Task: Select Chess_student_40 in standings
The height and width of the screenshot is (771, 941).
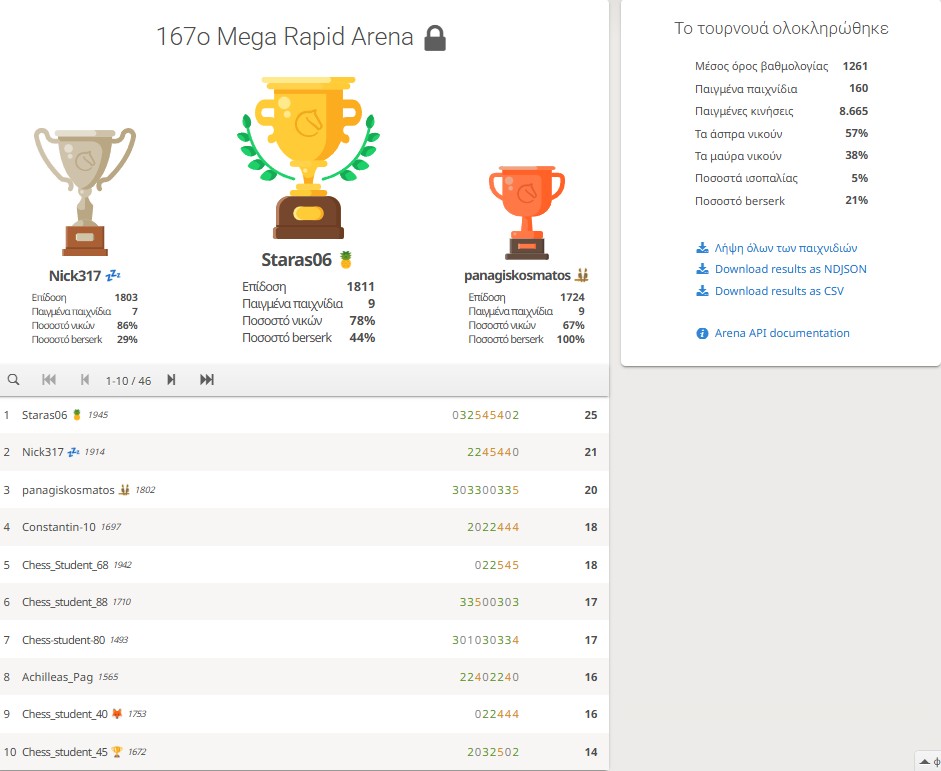Action: pyautogui.click(x=304, y=714)
